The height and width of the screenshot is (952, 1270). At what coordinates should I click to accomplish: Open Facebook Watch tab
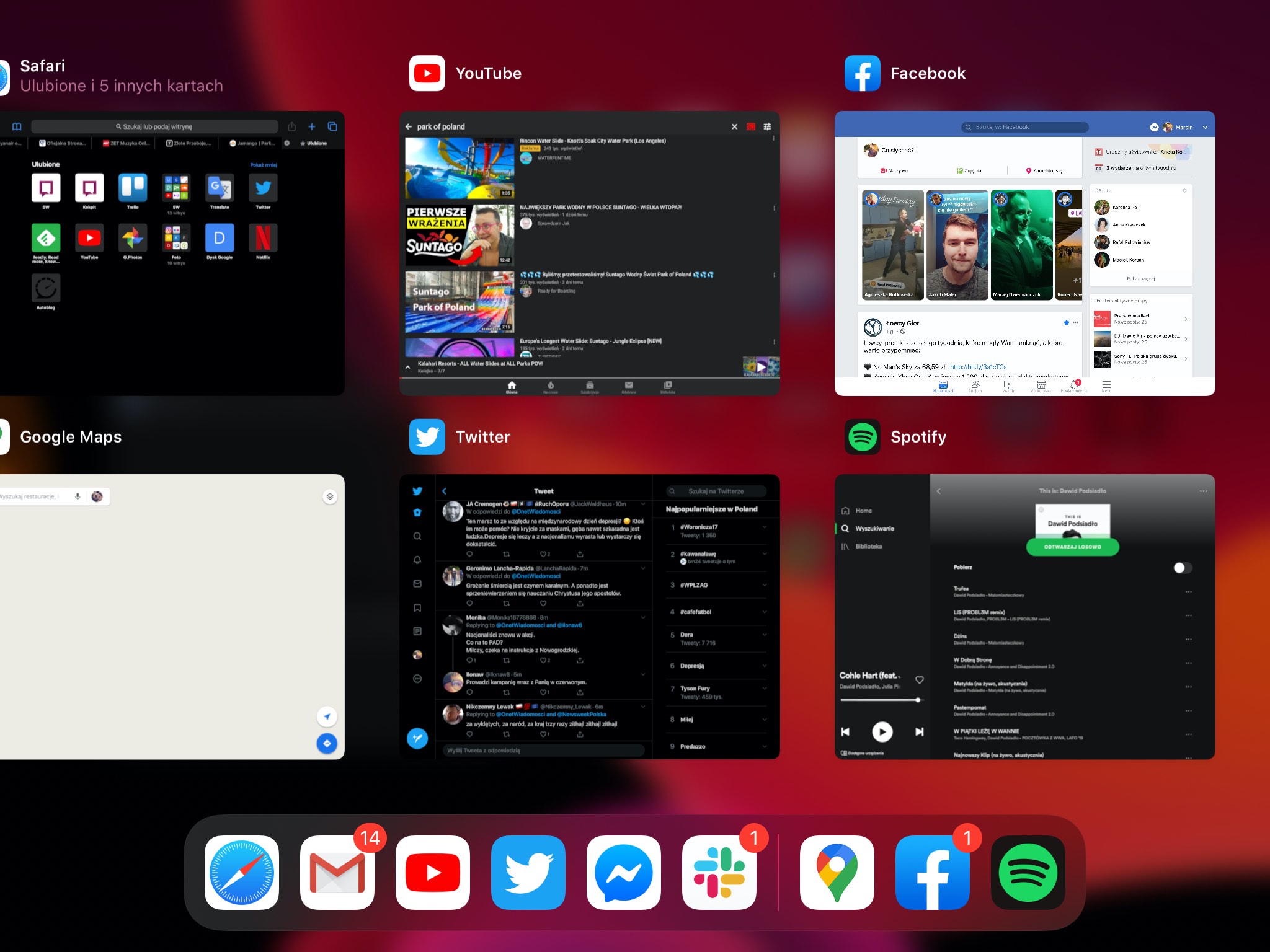1009,386
